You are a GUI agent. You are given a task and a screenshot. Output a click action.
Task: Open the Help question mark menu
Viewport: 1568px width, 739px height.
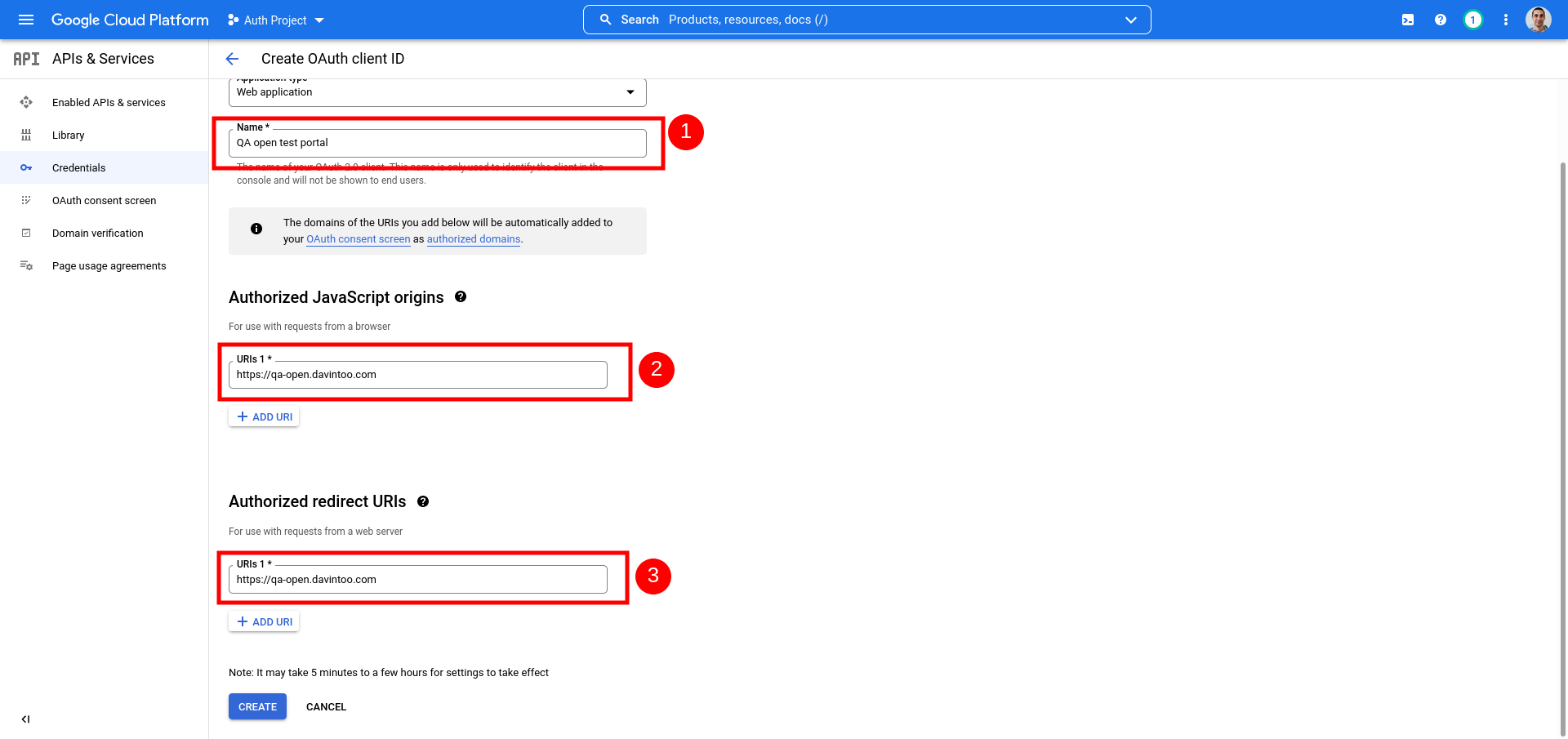(1441, 20)
